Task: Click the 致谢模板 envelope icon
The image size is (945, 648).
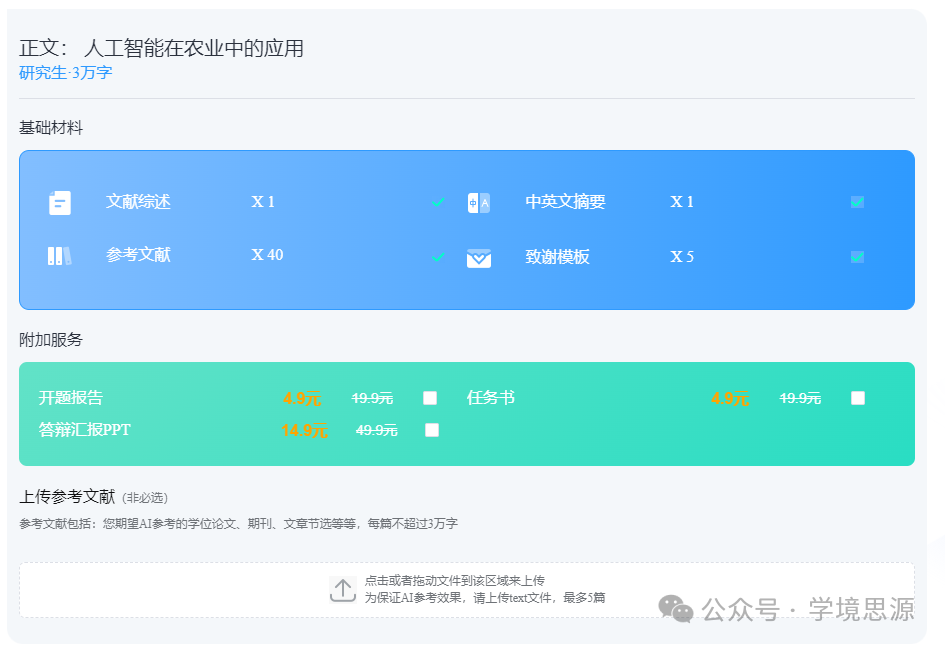Action: point(479,256)
